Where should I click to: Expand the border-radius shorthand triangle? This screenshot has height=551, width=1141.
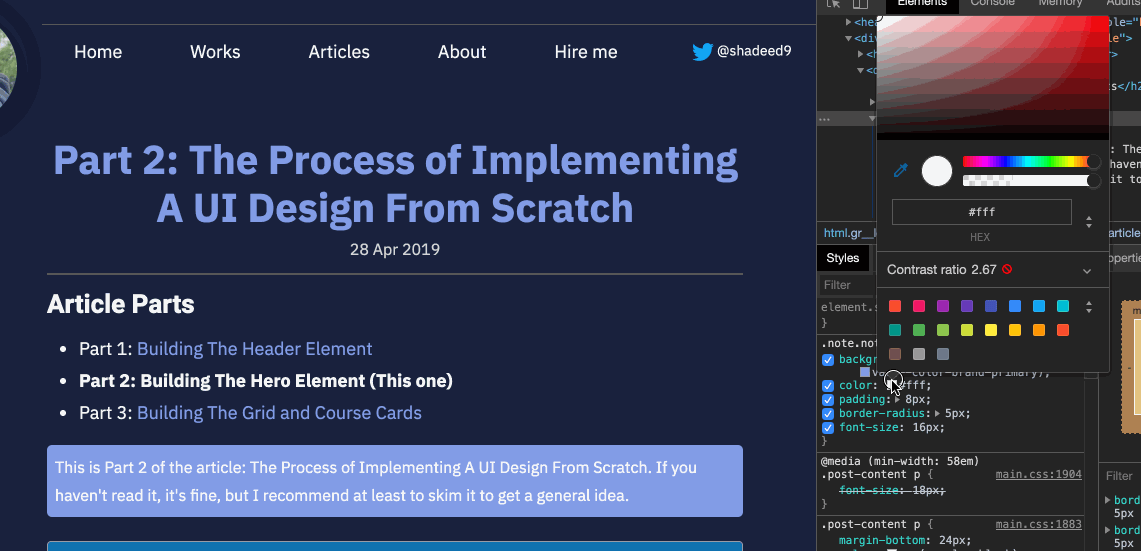point(936,414)
